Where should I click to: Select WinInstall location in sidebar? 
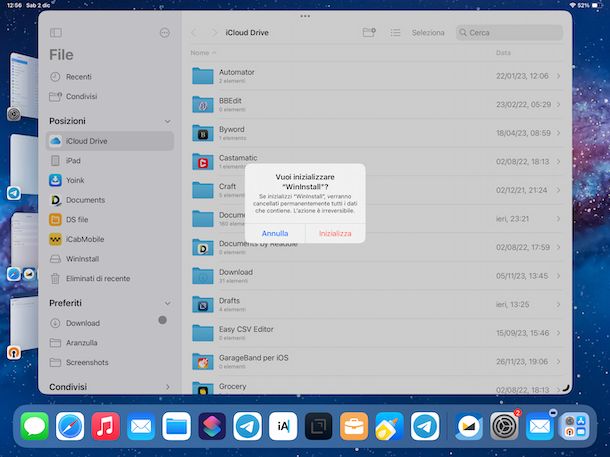(82, 258)
